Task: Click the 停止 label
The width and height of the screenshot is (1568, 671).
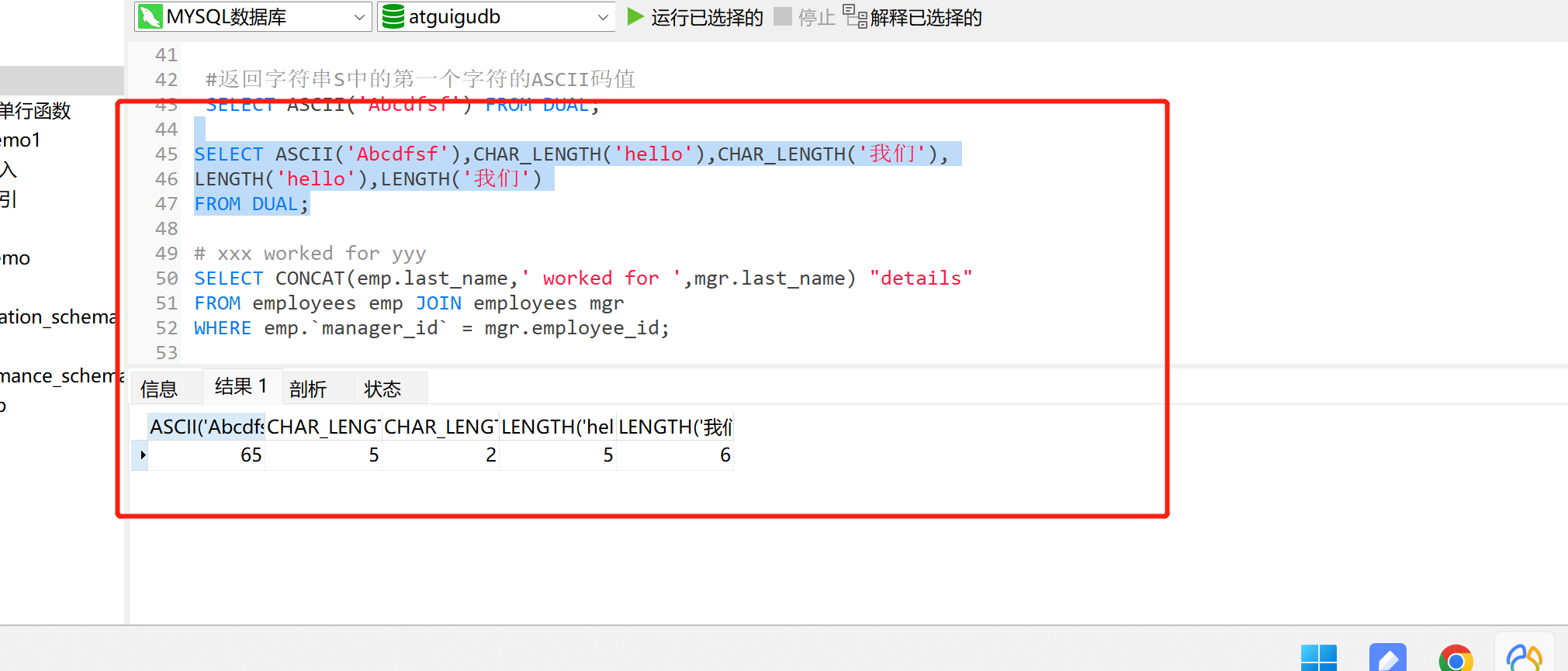Action: 816,17
